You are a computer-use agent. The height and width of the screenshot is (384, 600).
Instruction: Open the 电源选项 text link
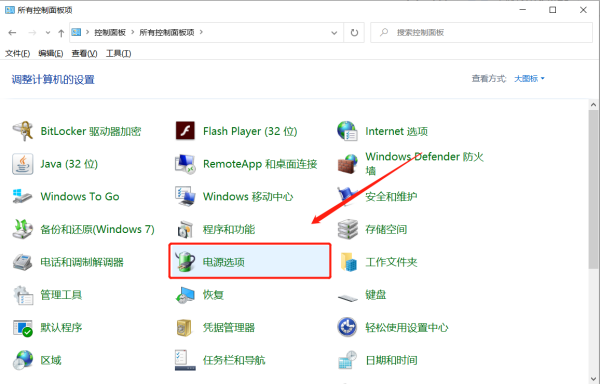[223, 262]
